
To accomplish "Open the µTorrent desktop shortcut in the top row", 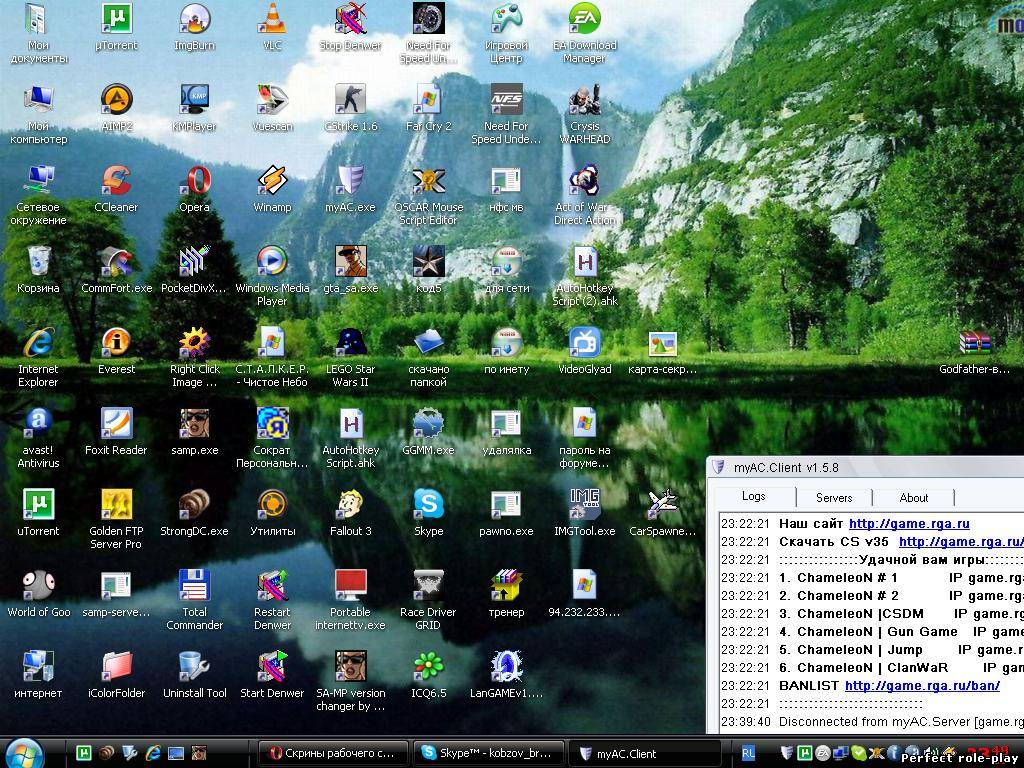I will [116, 27].
